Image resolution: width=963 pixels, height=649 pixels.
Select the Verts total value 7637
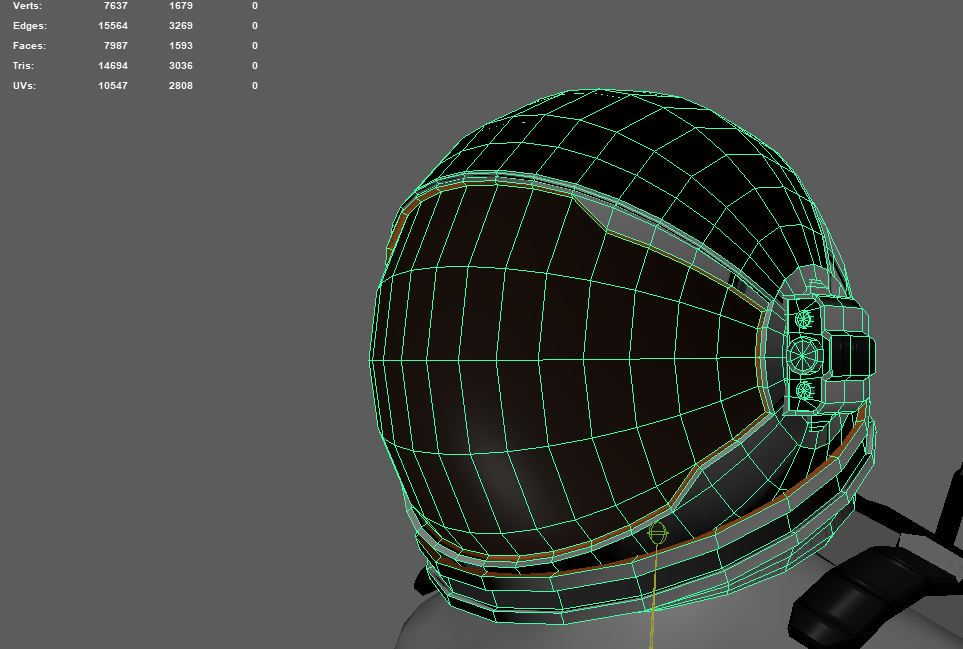coord(115,6)
